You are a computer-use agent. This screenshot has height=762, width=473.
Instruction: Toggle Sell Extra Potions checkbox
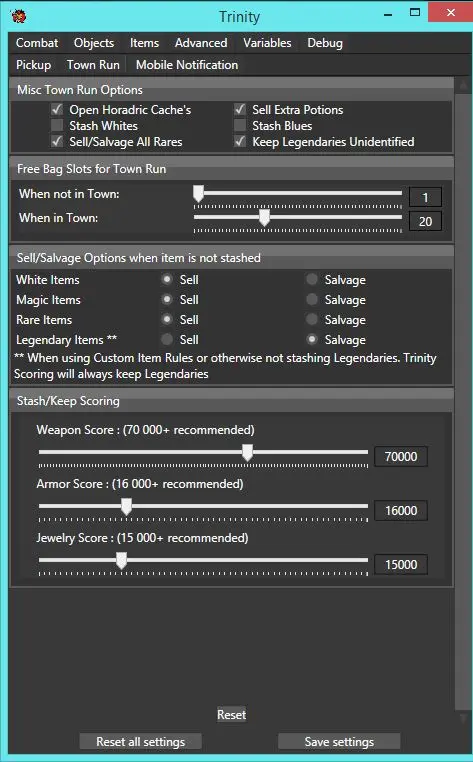(240, 109)
